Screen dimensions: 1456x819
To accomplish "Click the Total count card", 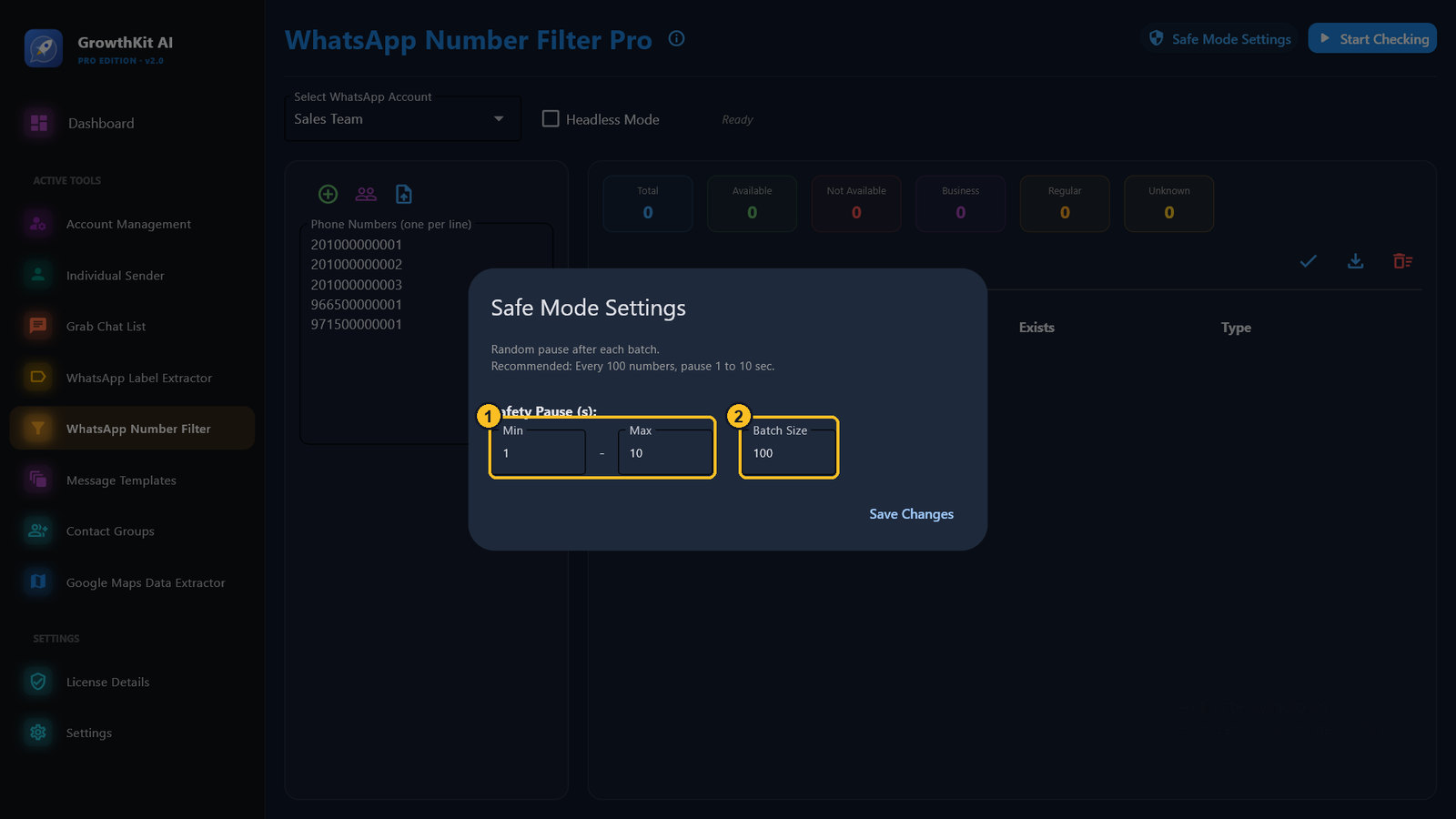I will [648, 204].
